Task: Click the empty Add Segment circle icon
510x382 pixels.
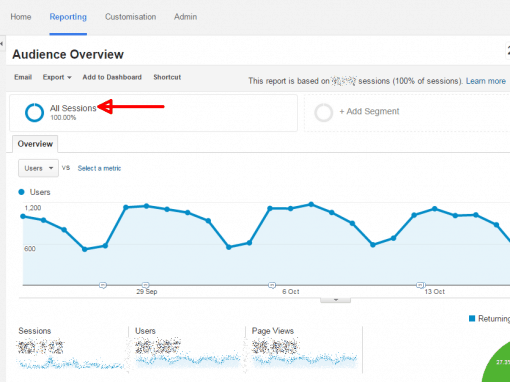Action: 323,113
